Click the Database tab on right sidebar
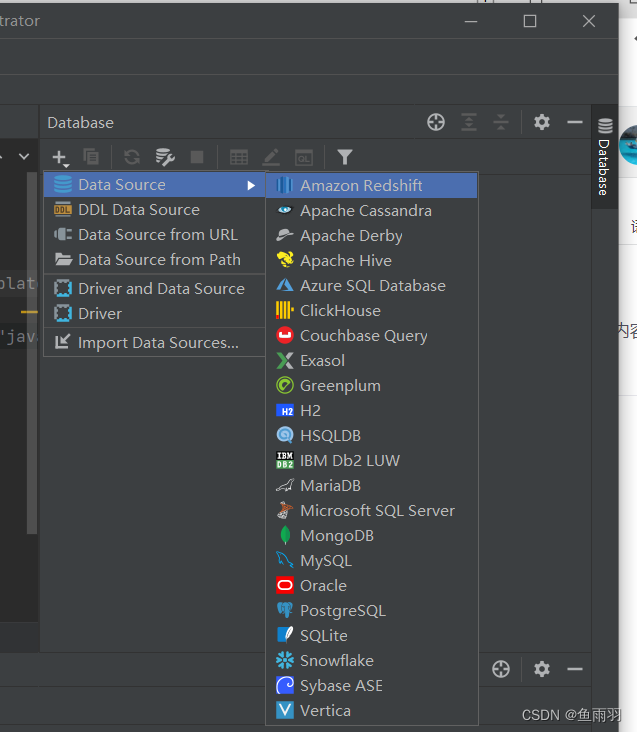 pyautogui.click(x=604, y=157)
